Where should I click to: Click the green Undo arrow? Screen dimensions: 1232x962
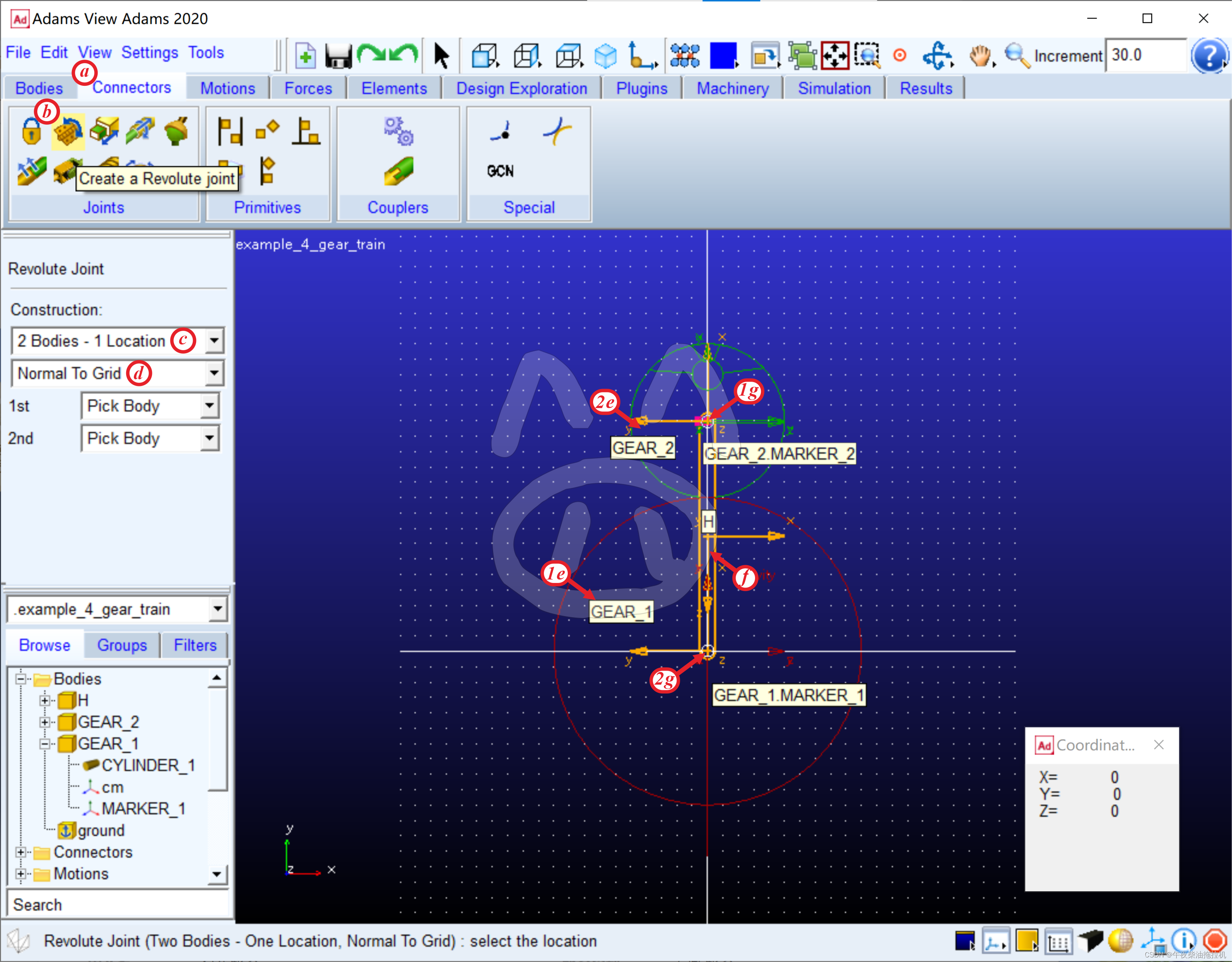(x=404, y=54)
